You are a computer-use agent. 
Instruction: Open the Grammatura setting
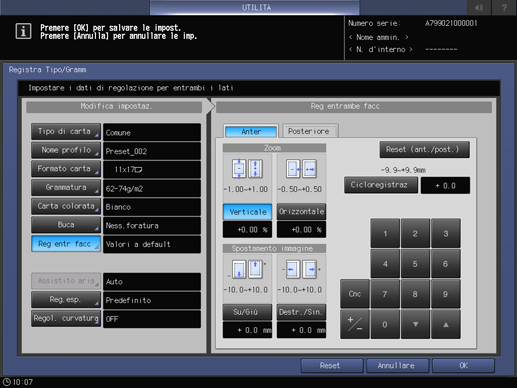point(66,187)
